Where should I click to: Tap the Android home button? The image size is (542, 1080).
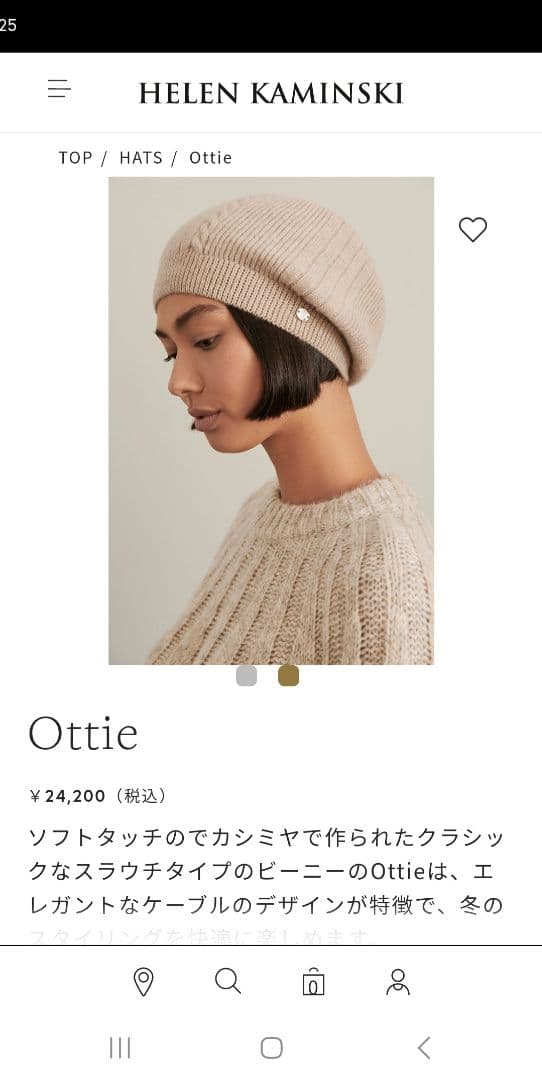coord(271,1048)
